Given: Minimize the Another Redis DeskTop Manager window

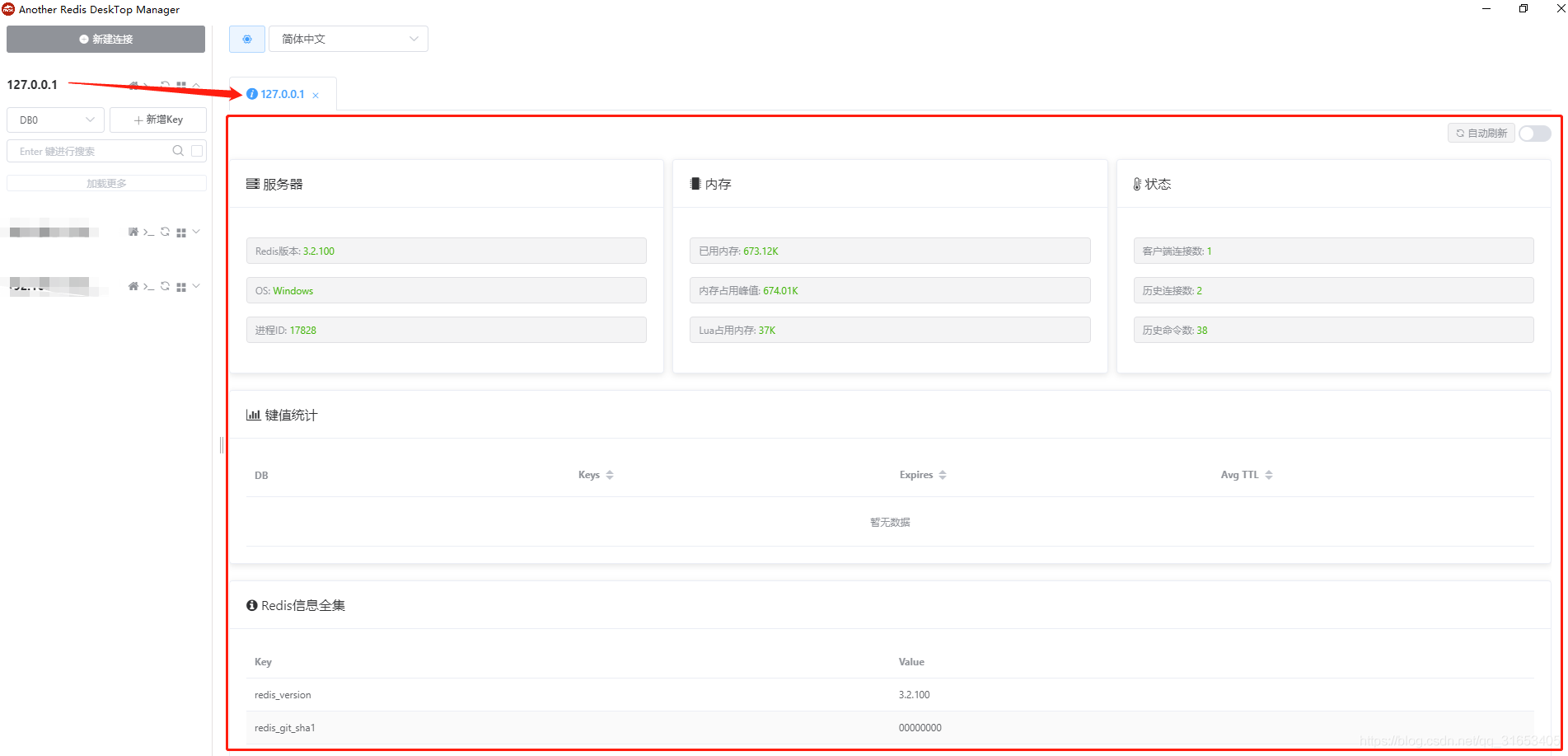Looking at the screenshot, I should tap(1486, 9).
